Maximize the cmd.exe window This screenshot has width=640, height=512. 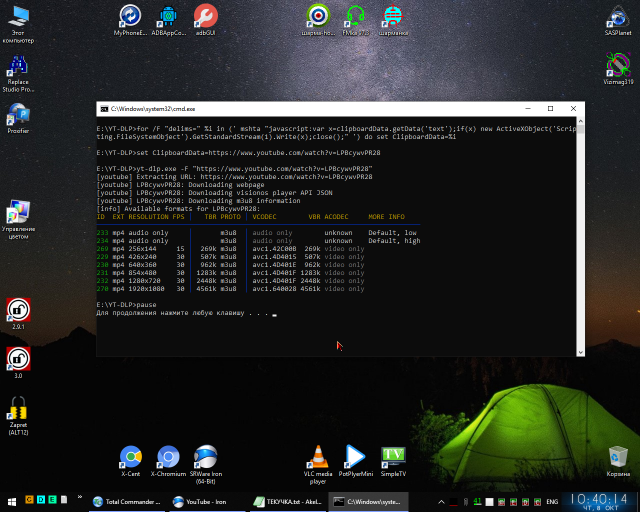(550, 109)
